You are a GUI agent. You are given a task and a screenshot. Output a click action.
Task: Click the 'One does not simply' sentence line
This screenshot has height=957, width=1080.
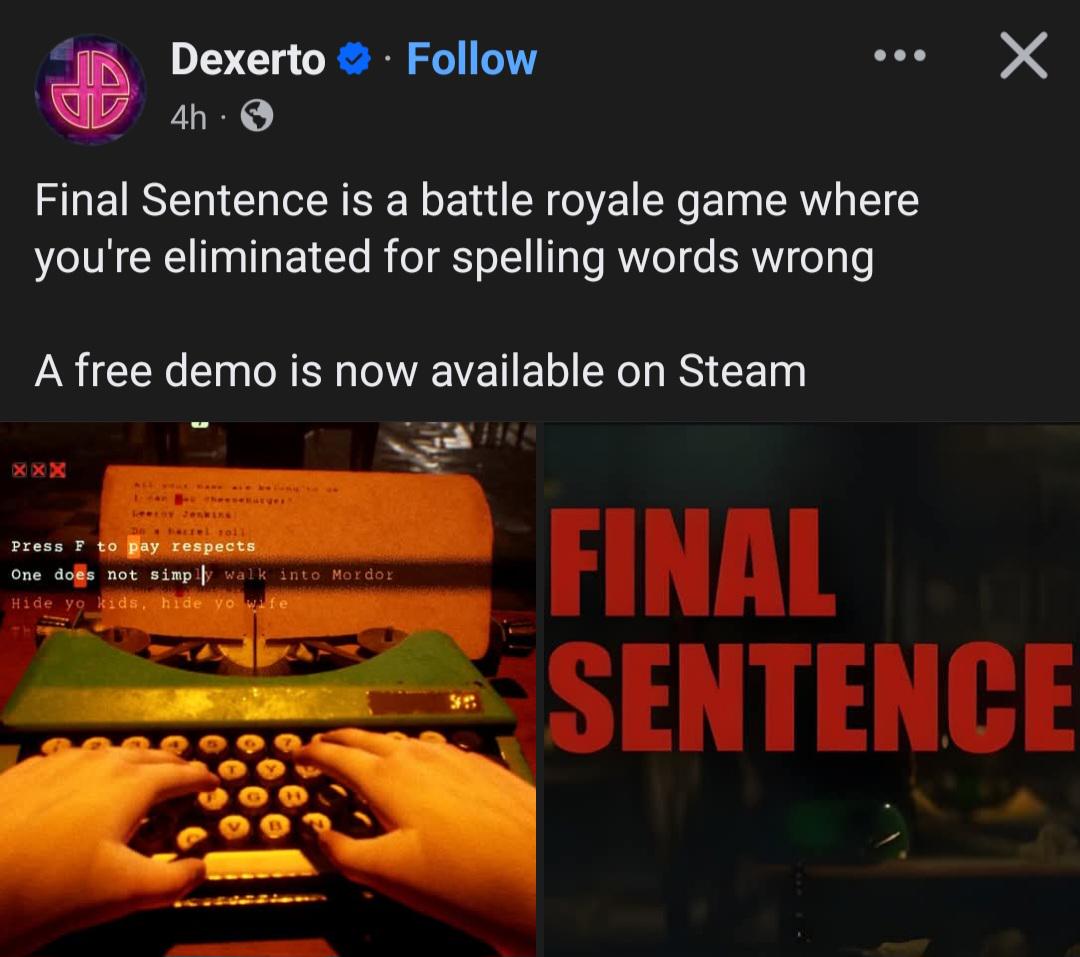pos(202,575)
